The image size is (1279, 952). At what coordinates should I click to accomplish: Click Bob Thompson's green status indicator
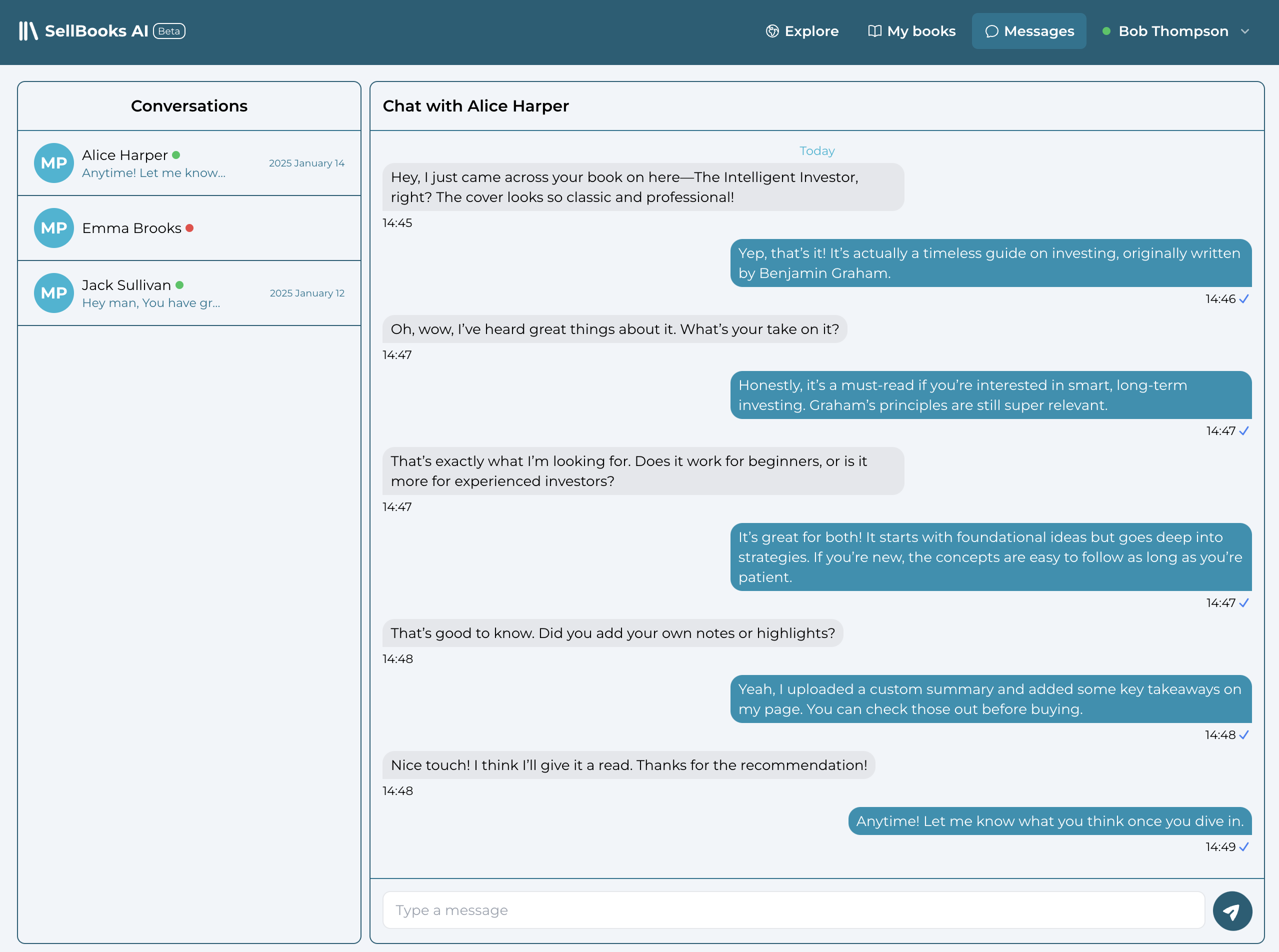coord(1106,31)
